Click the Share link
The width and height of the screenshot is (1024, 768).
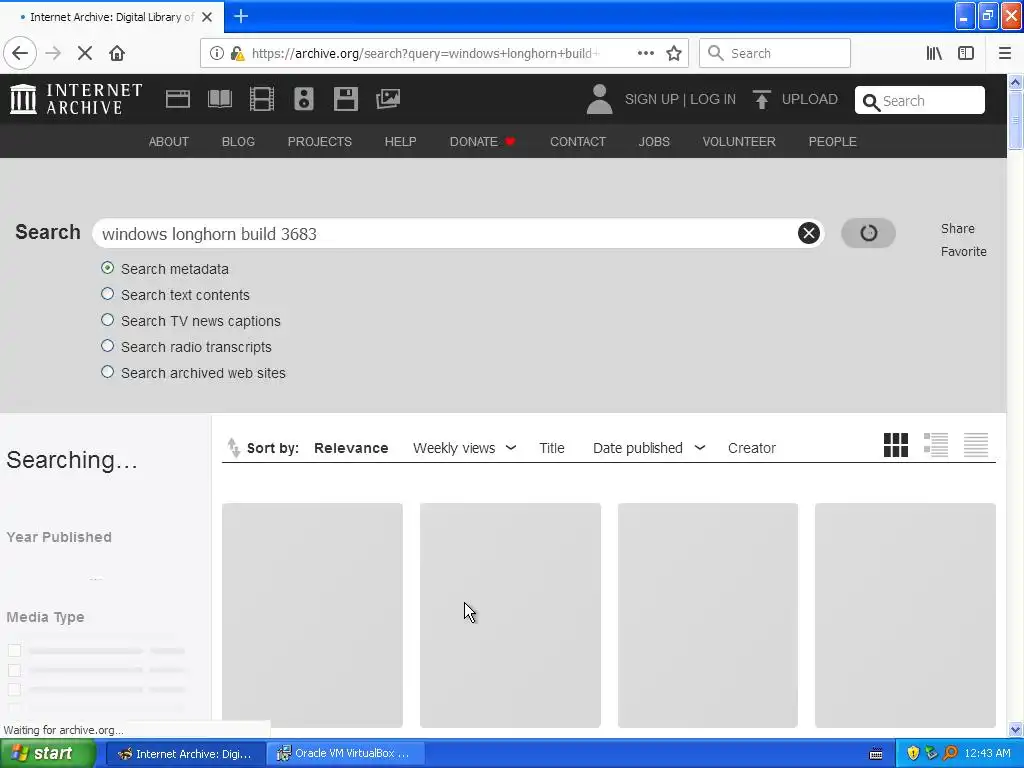click(957, 229)
